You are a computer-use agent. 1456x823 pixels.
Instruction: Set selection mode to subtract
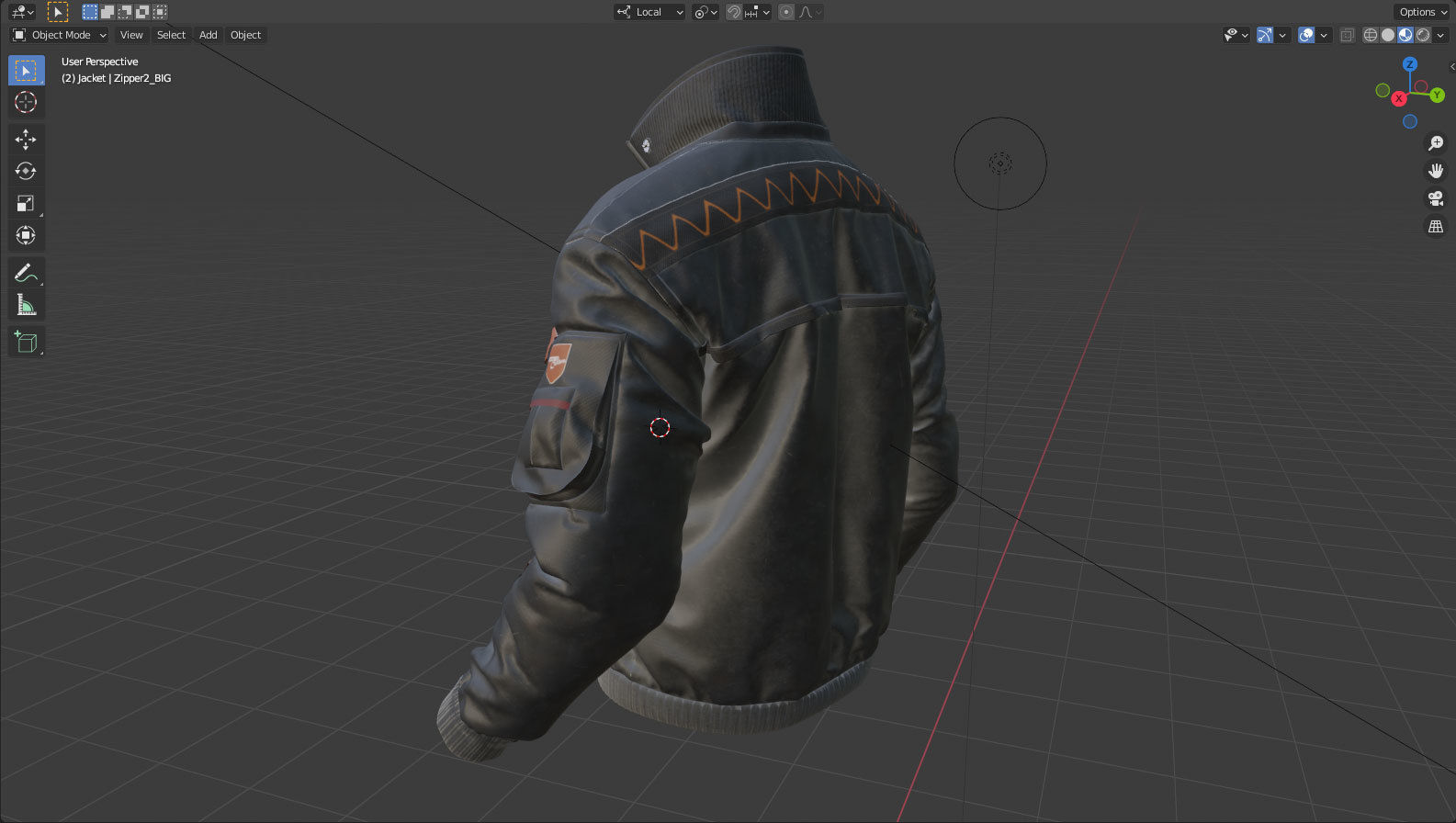(x=125, y=12)
